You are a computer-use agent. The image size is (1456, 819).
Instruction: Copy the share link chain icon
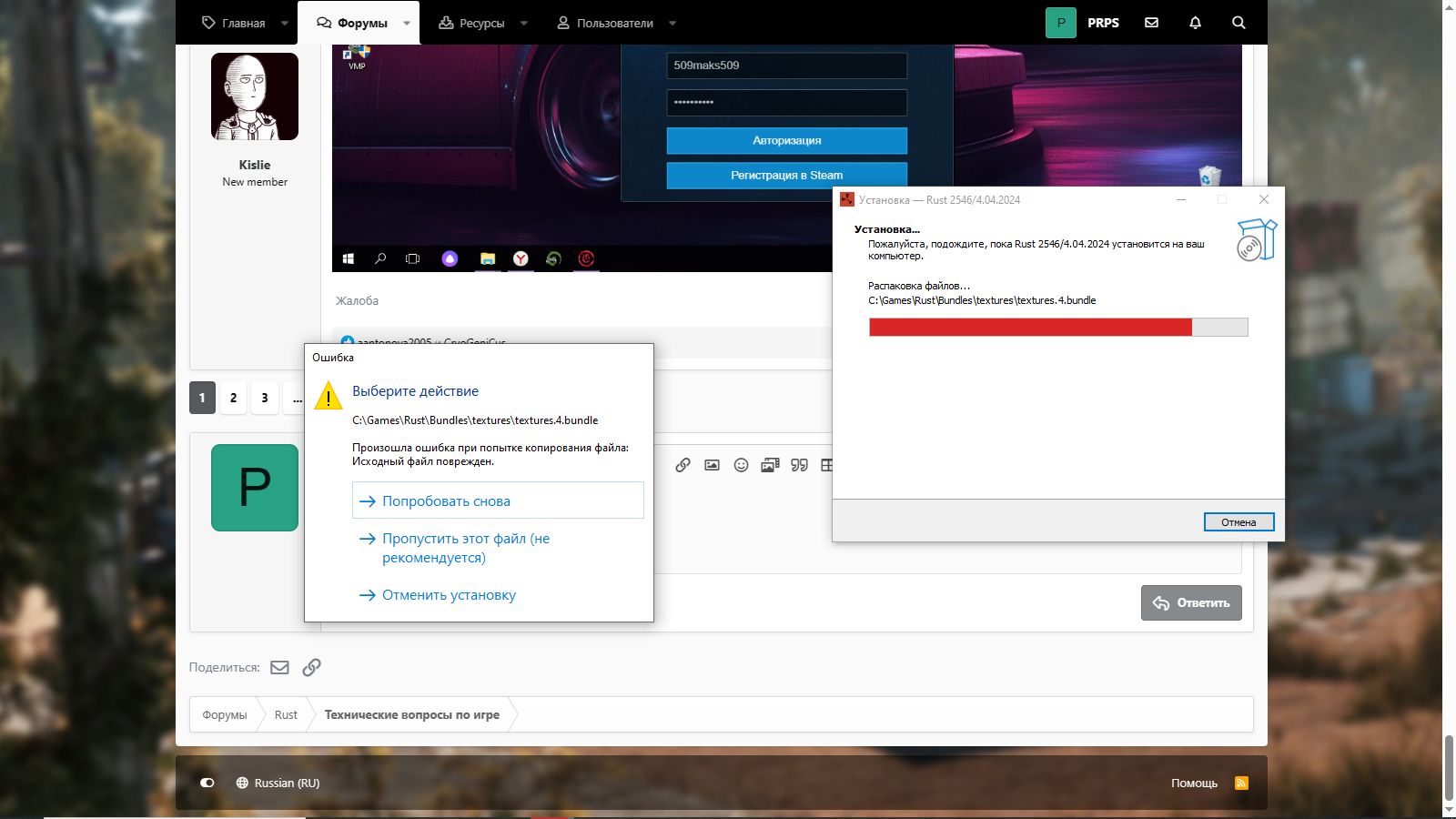[311, 667]
